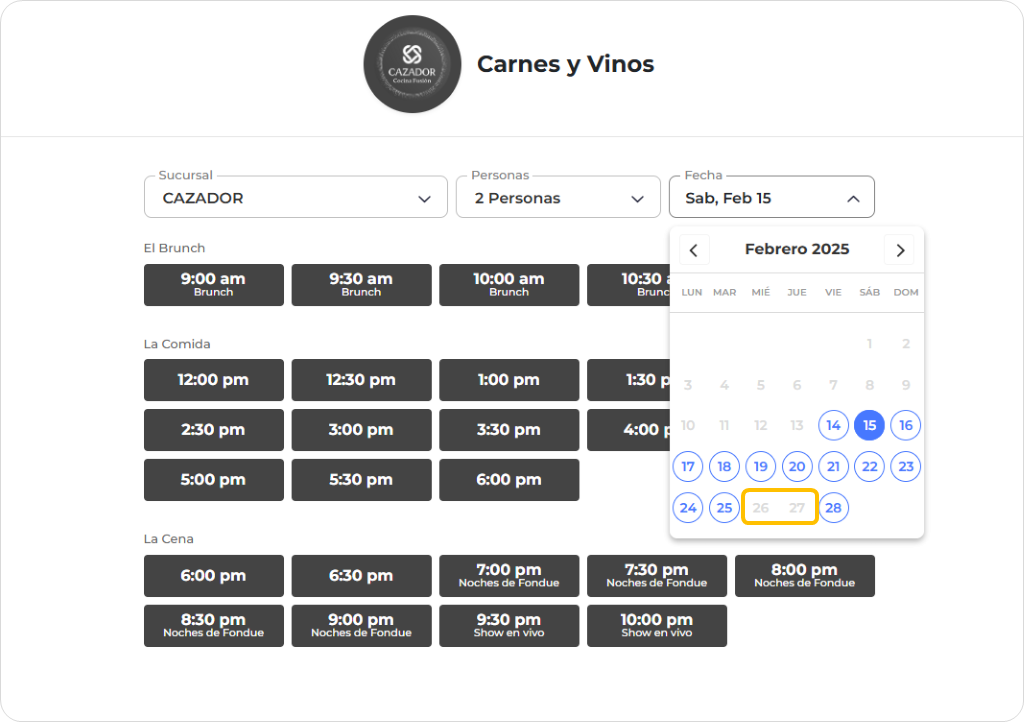1024x722 pixels.
Task: Book 8:00 pm Noches de Fondue
Action: click(x=804, y=576)
